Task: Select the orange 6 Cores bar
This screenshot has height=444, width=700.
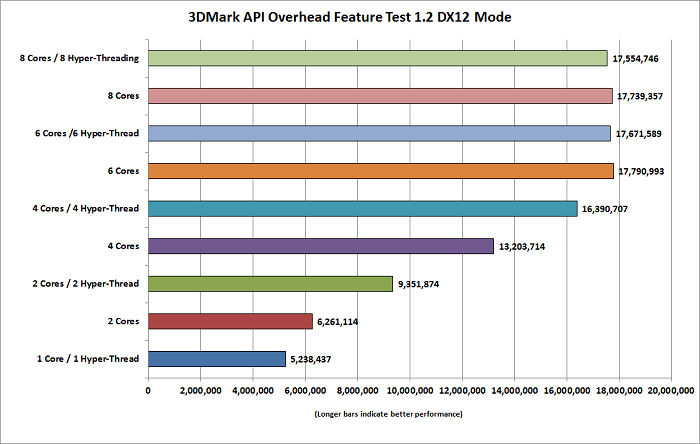Action: [x=381, y=171]
